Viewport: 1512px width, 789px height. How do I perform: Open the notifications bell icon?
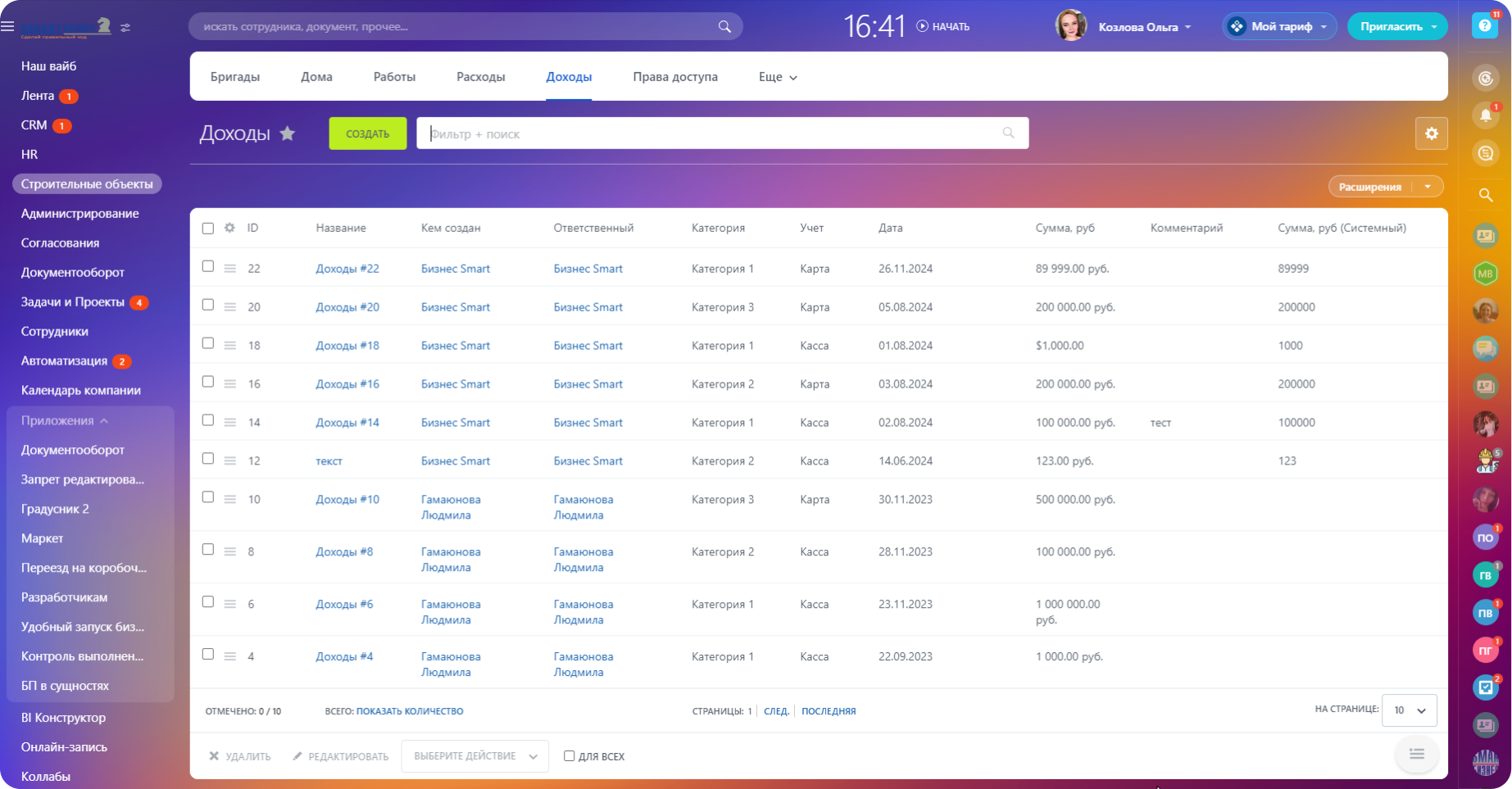[1486, 116]
